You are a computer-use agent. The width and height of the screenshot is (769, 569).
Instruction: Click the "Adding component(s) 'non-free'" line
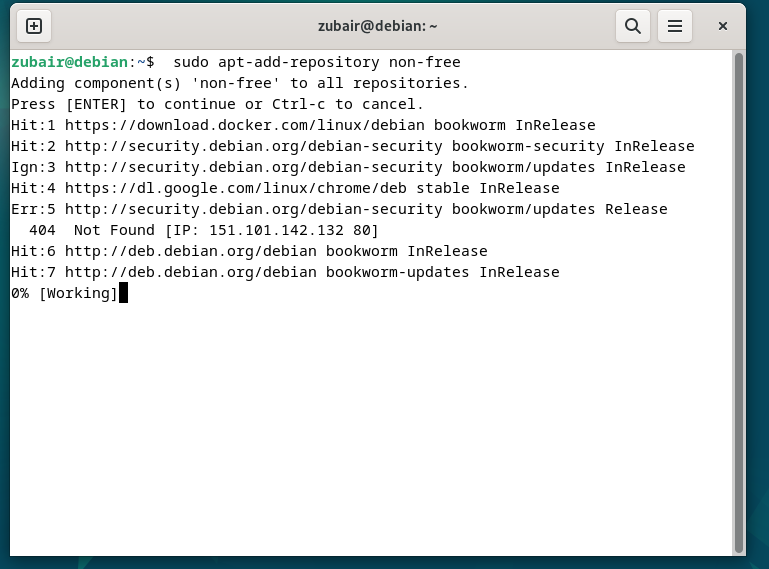pyautogui.click(x=240, y=83)
